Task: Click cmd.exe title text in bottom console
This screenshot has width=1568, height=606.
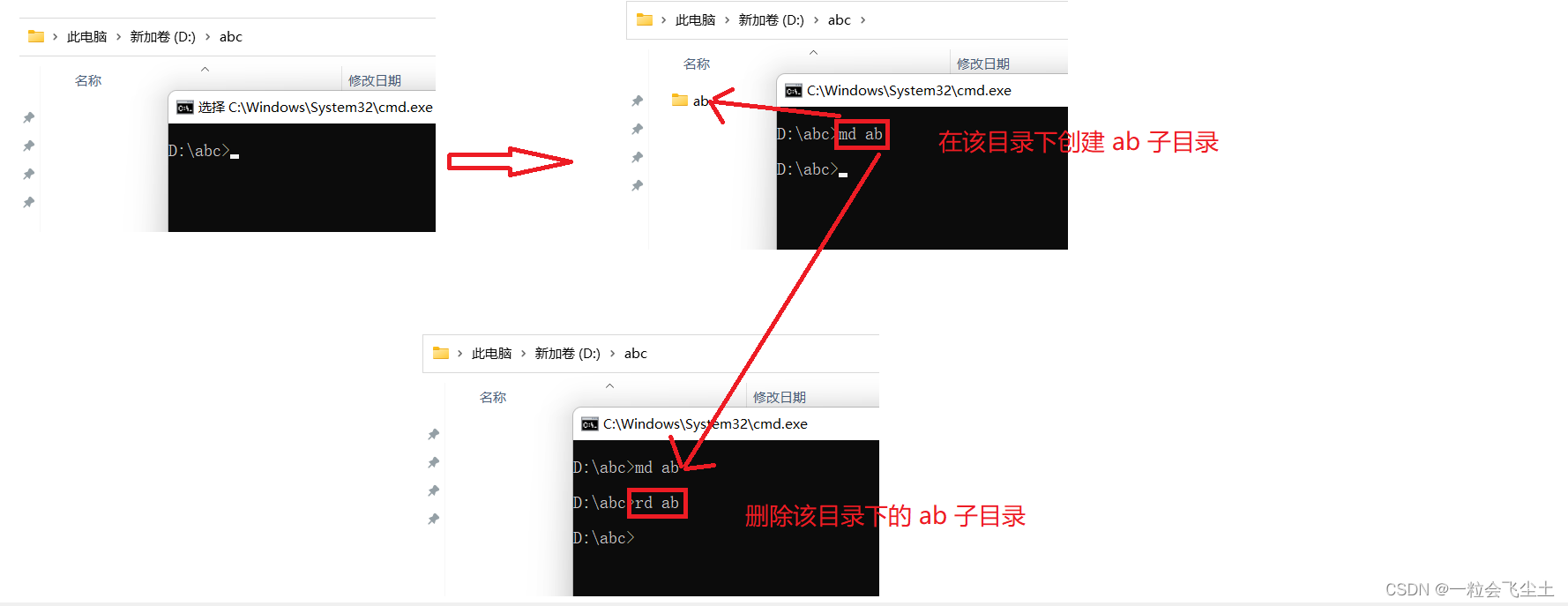Action: tap(706, 424)
